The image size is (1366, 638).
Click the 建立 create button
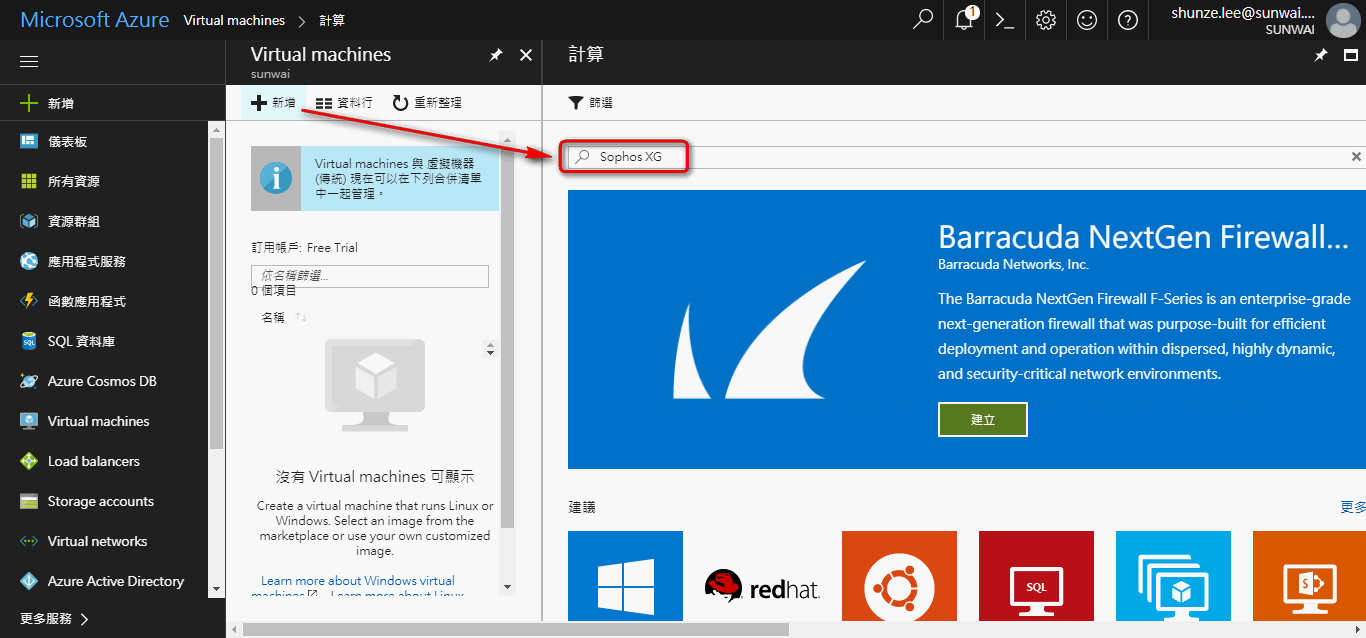point(983,420)
